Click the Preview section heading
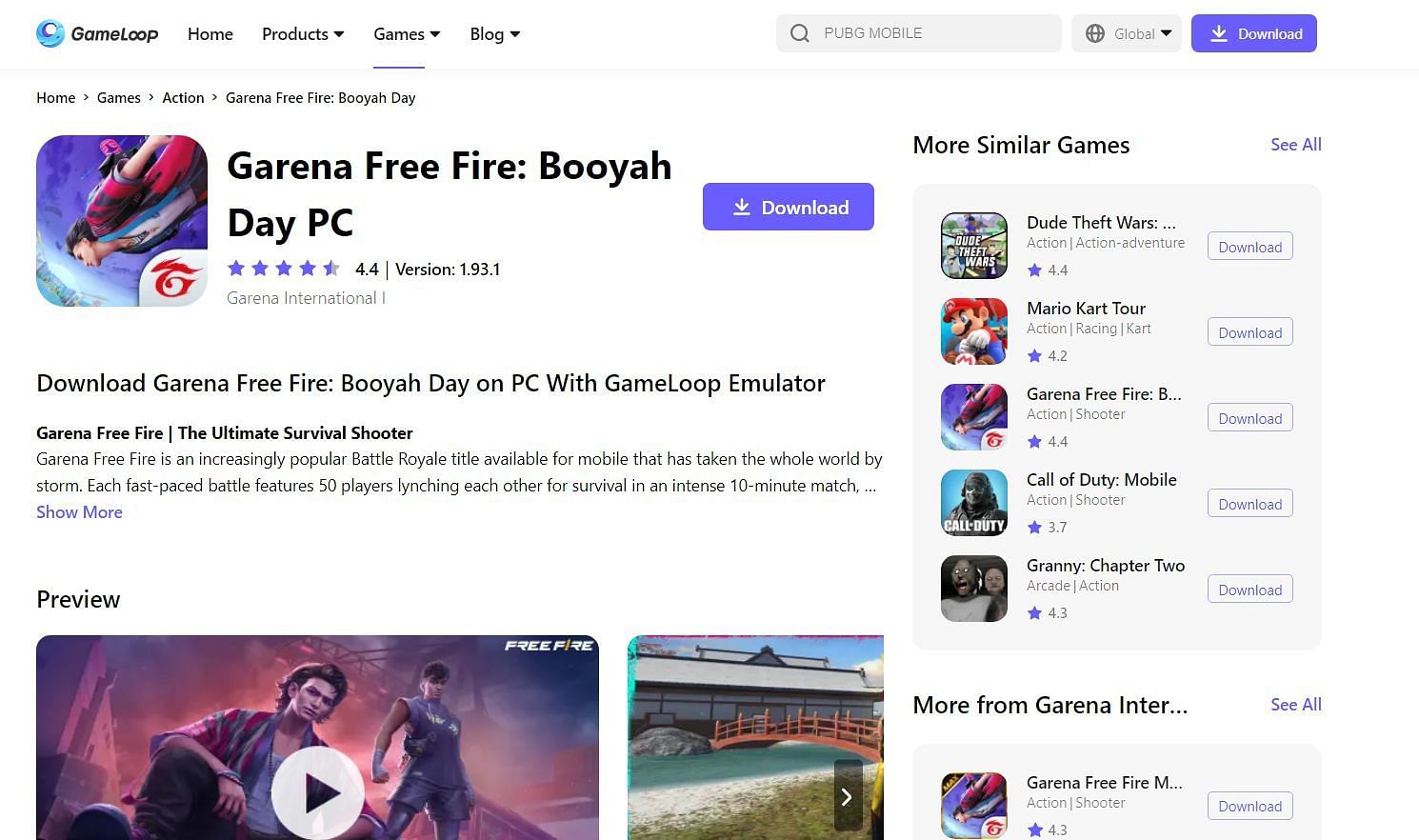This screenshot has height=840, width=1419. coord(78,600)
